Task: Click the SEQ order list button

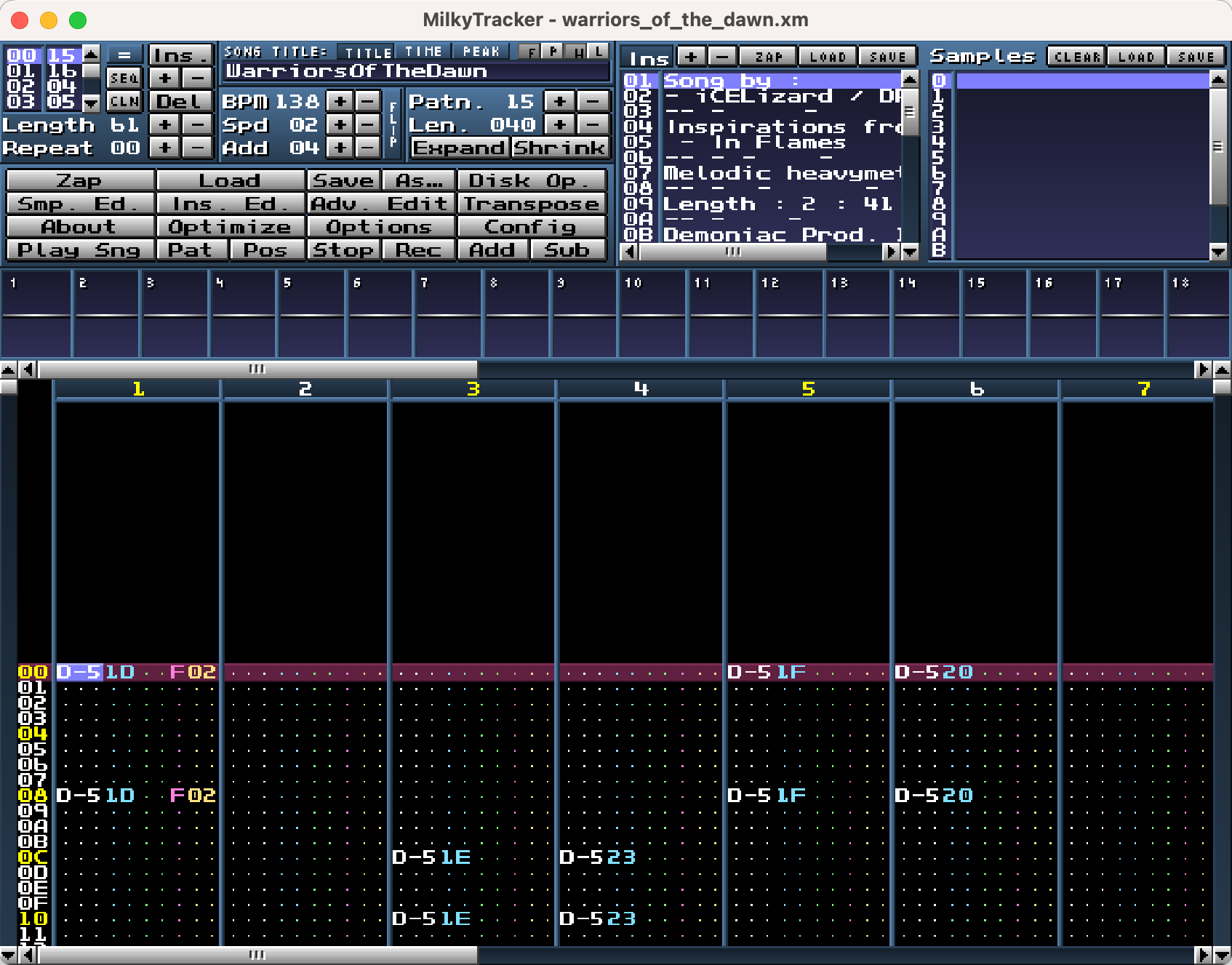Action: tap(124, 78)
